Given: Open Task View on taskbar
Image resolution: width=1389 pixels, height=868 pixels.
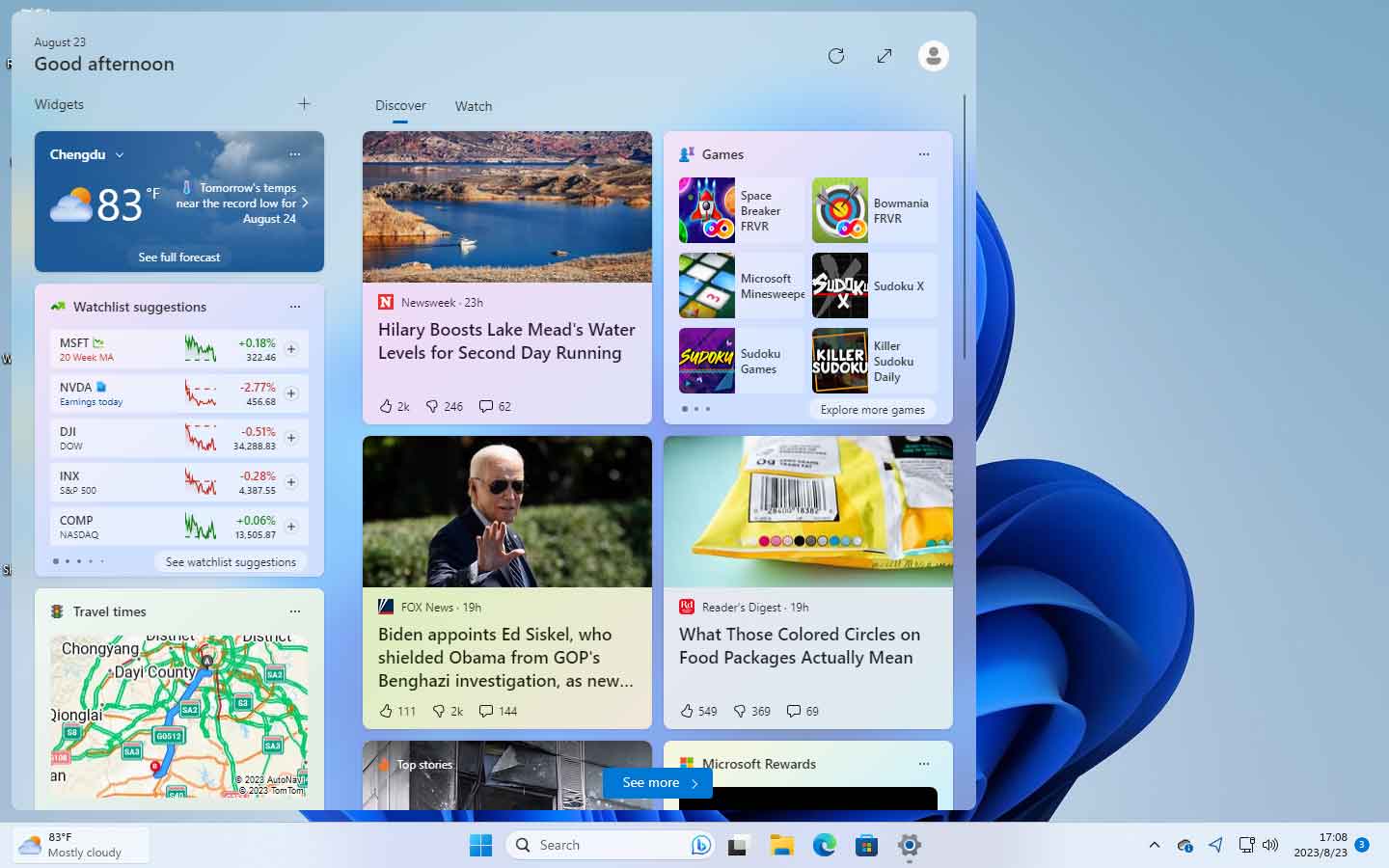Looking at the screenshot, I should pyautogui.click(x=739, y=845).
